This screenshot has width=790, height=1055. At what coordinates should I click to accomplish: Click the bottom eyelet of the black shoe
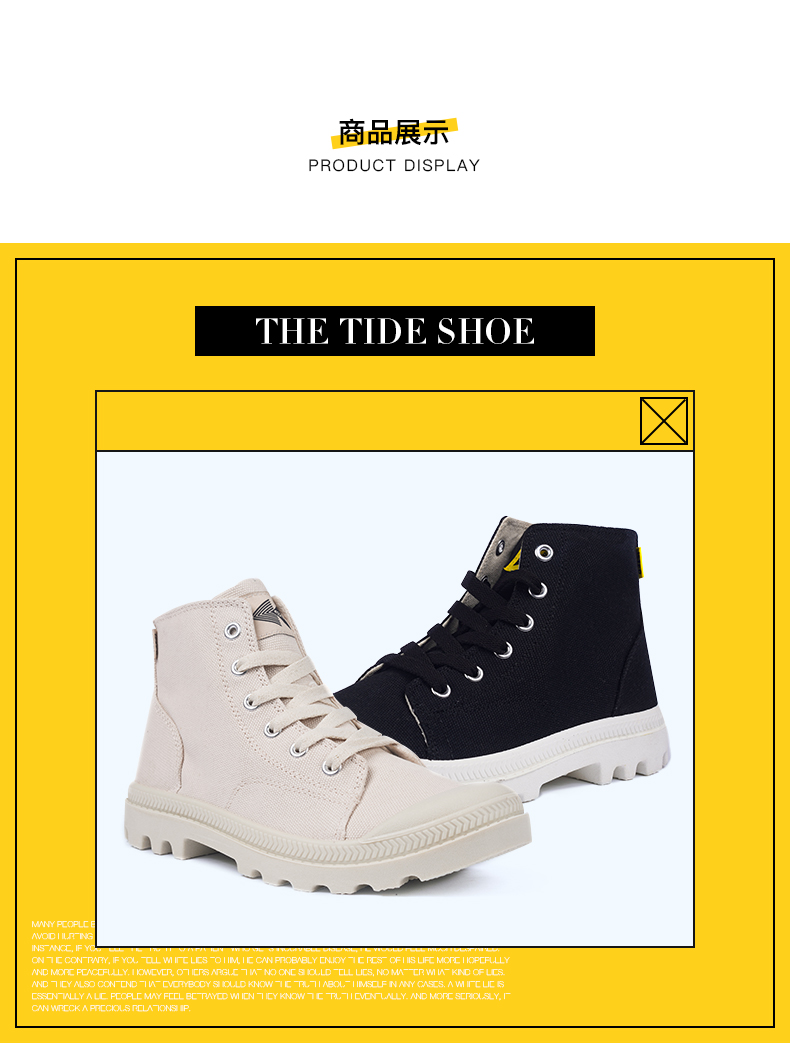(x=441, y=691)
